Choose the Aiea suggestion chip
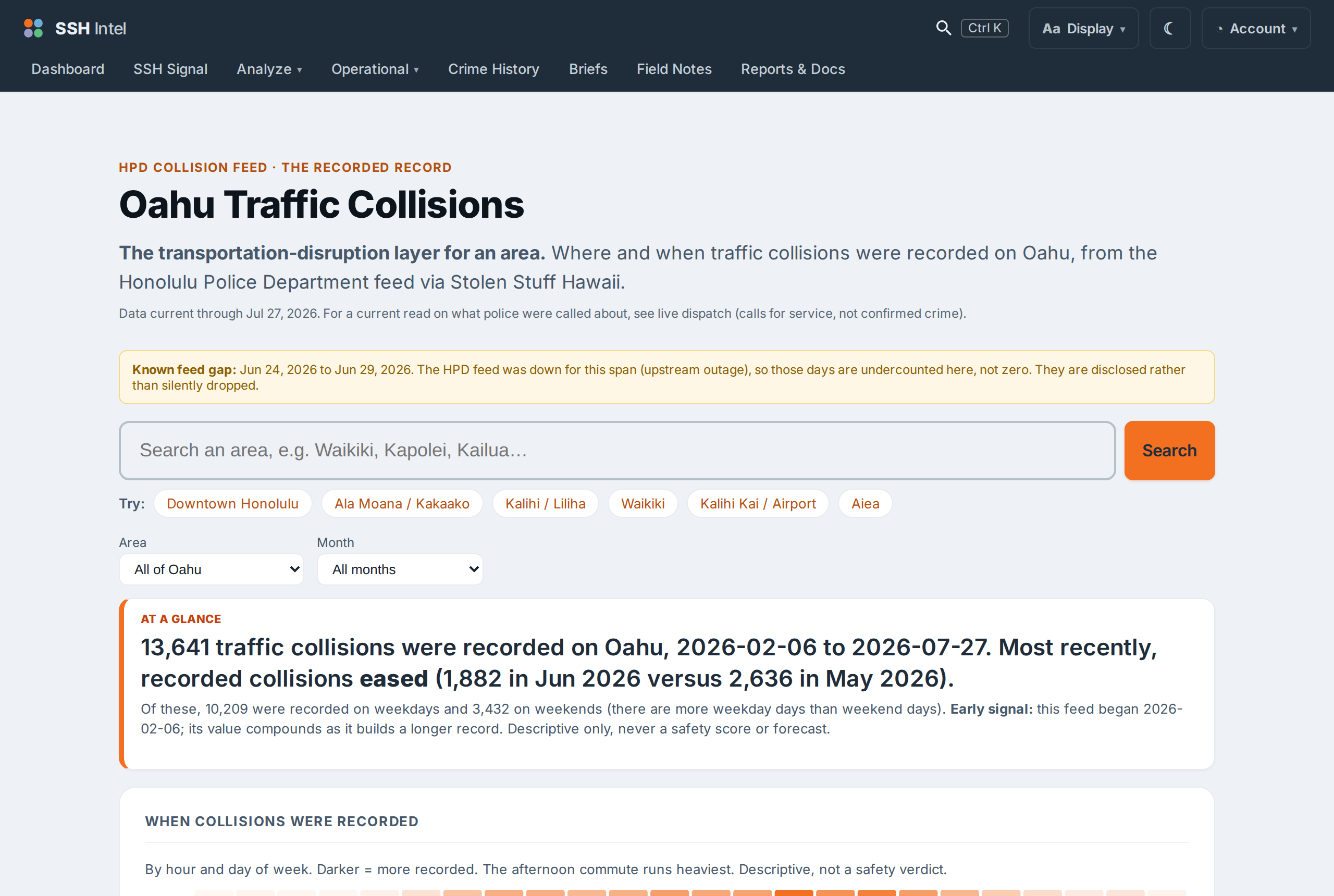This screenshot has width=1334, height=896. (x=865, y=503)
